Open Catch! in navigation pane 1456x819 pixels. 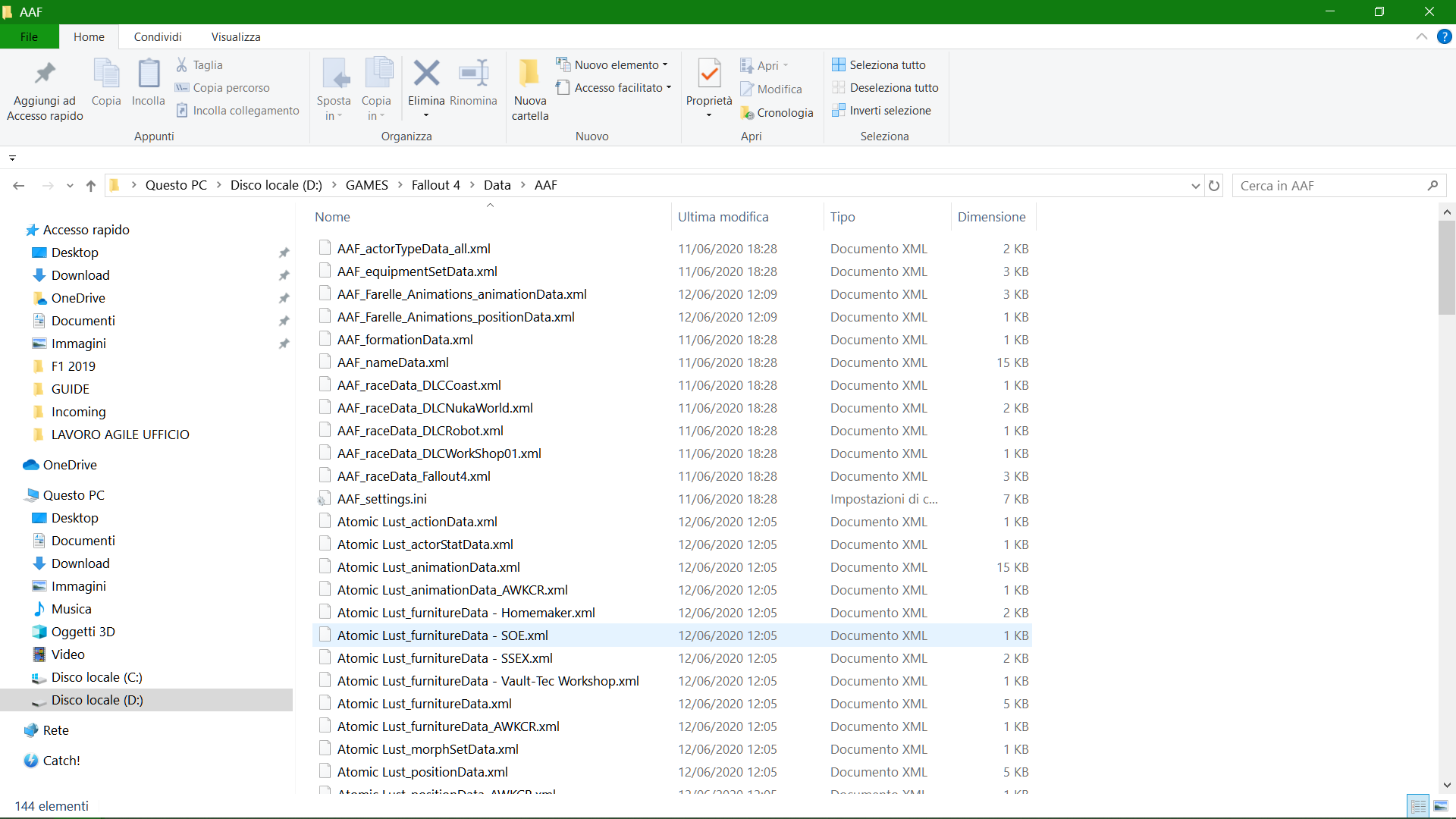click(61, 761)
